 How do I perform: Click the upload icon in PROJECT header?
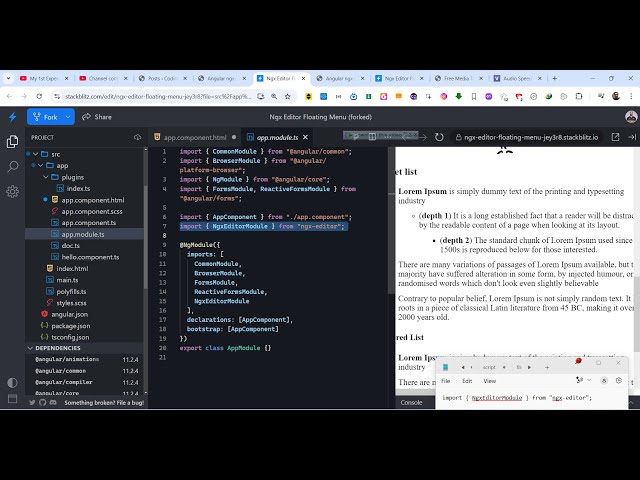click(137, 137)
